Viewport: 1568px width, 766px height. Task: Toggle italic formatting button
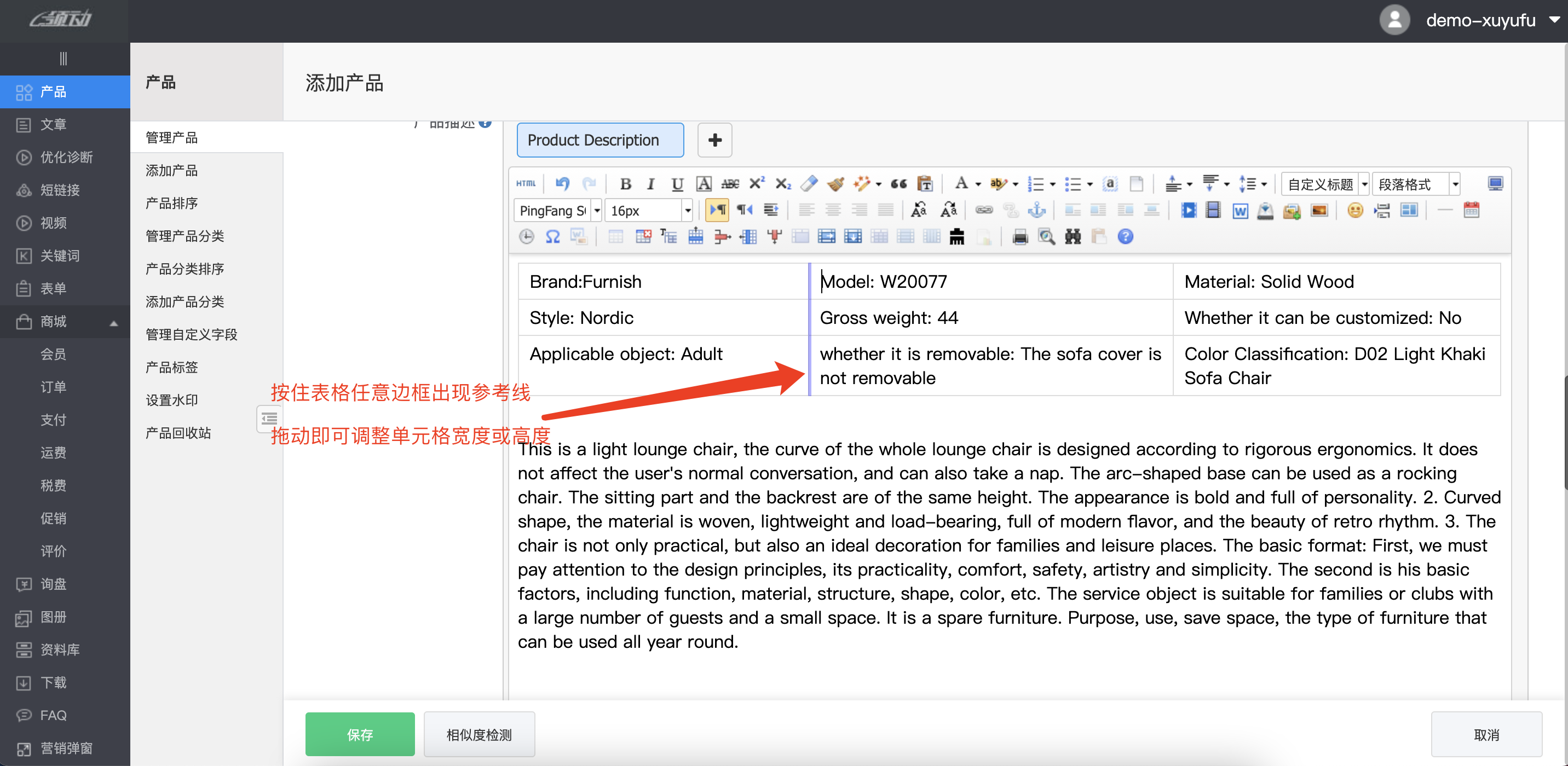pyautogui.click(x=651, y=184)
